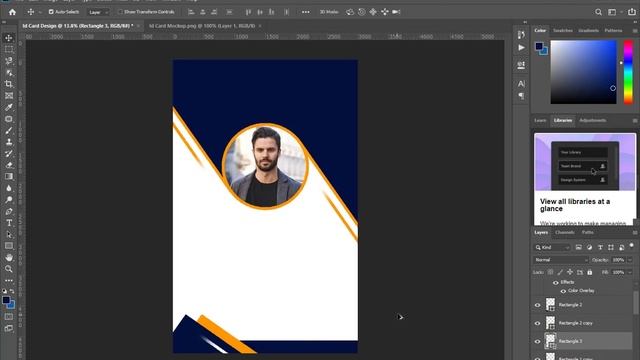This screenshot has width=640, height=360.
Task: Hide the Rectangle 2 layer
Action: click(x=538, y=305)
